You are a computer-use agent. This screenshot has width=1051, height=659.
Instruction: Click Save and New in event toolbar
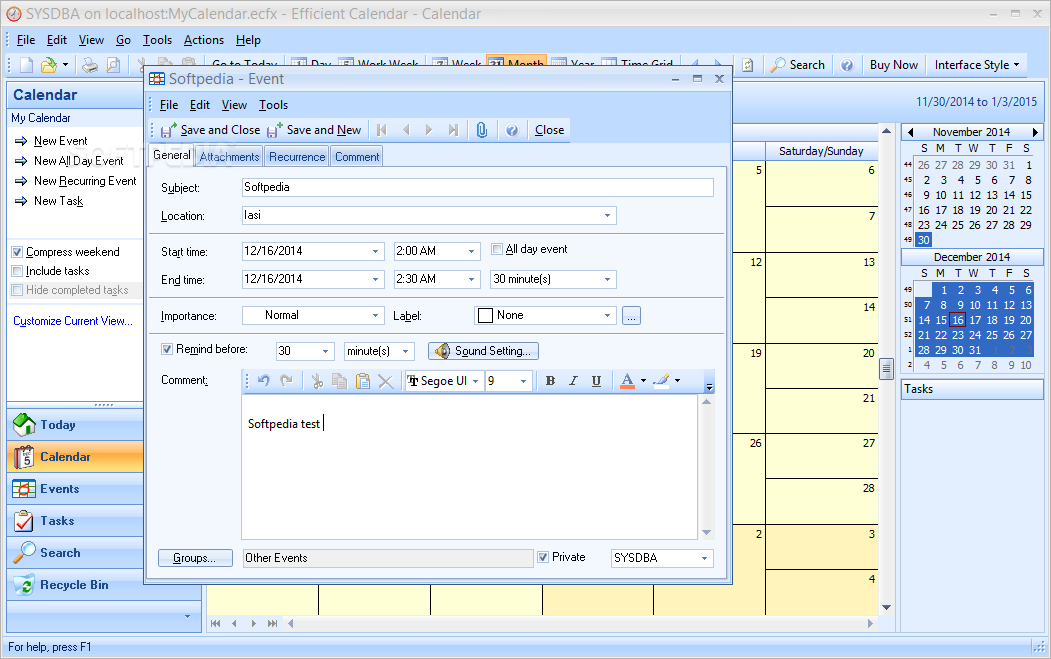click(x=314, y=130)
